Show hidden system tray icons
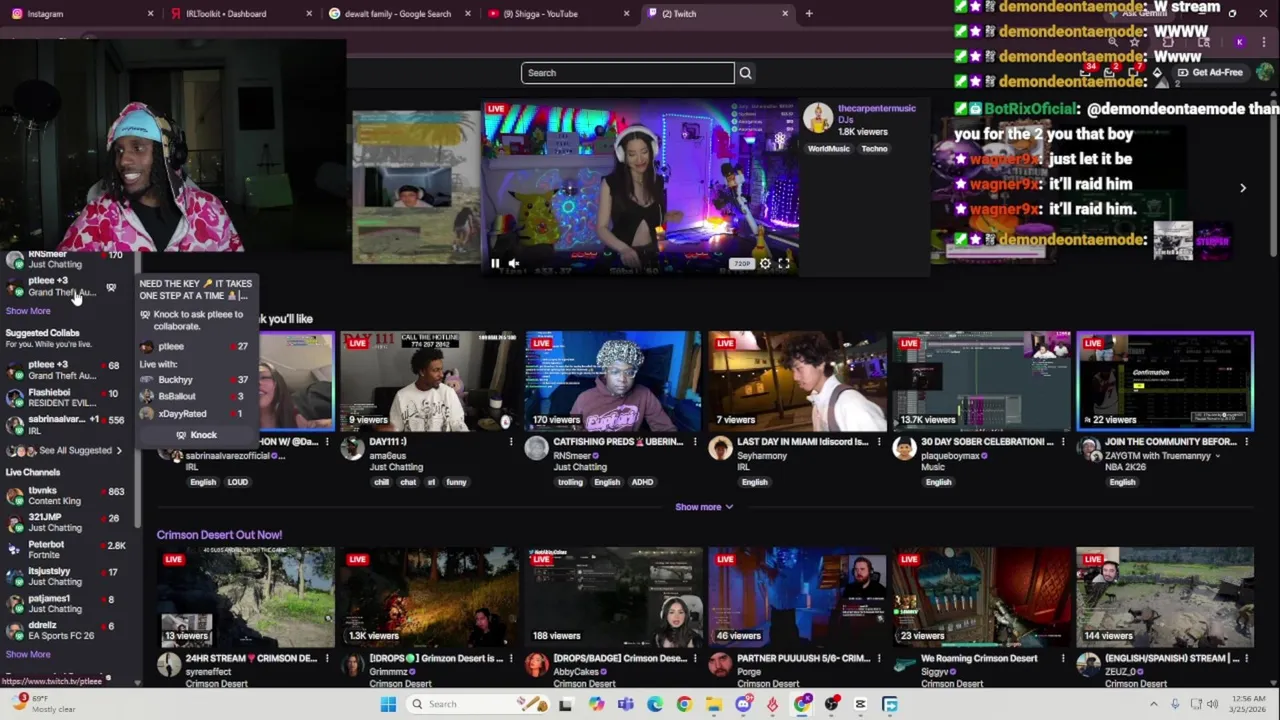1280x720 pixels. [x=1153, y=704]
